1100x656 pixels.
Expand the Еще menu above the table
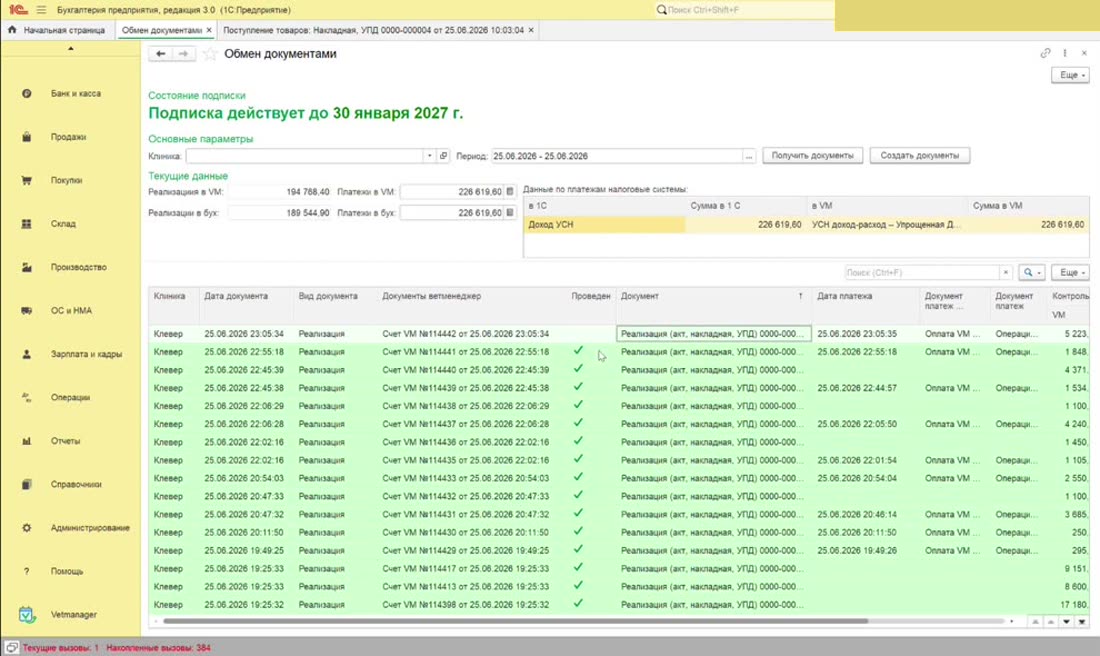click(x=1070, y=272)
